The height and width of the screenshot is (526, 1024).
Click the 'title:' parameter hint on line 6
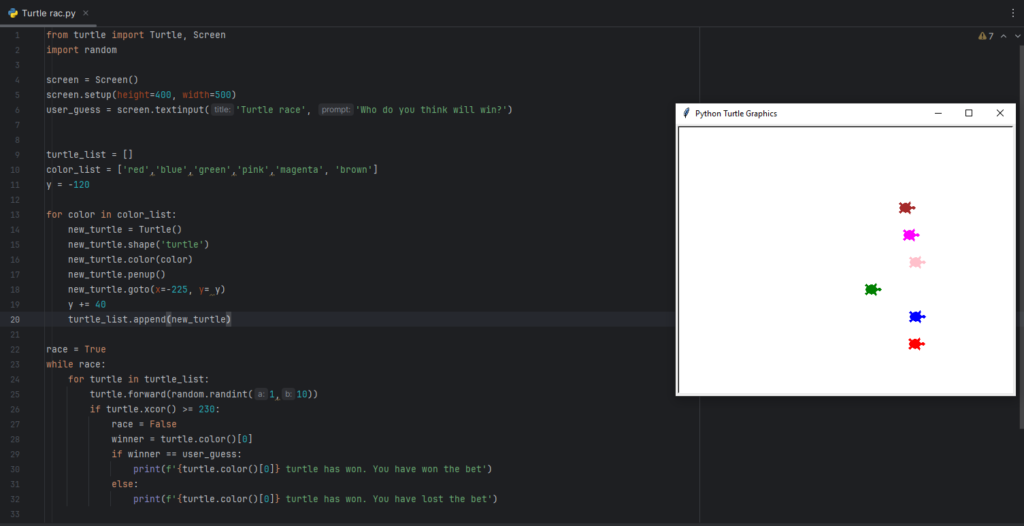(222, 109)
